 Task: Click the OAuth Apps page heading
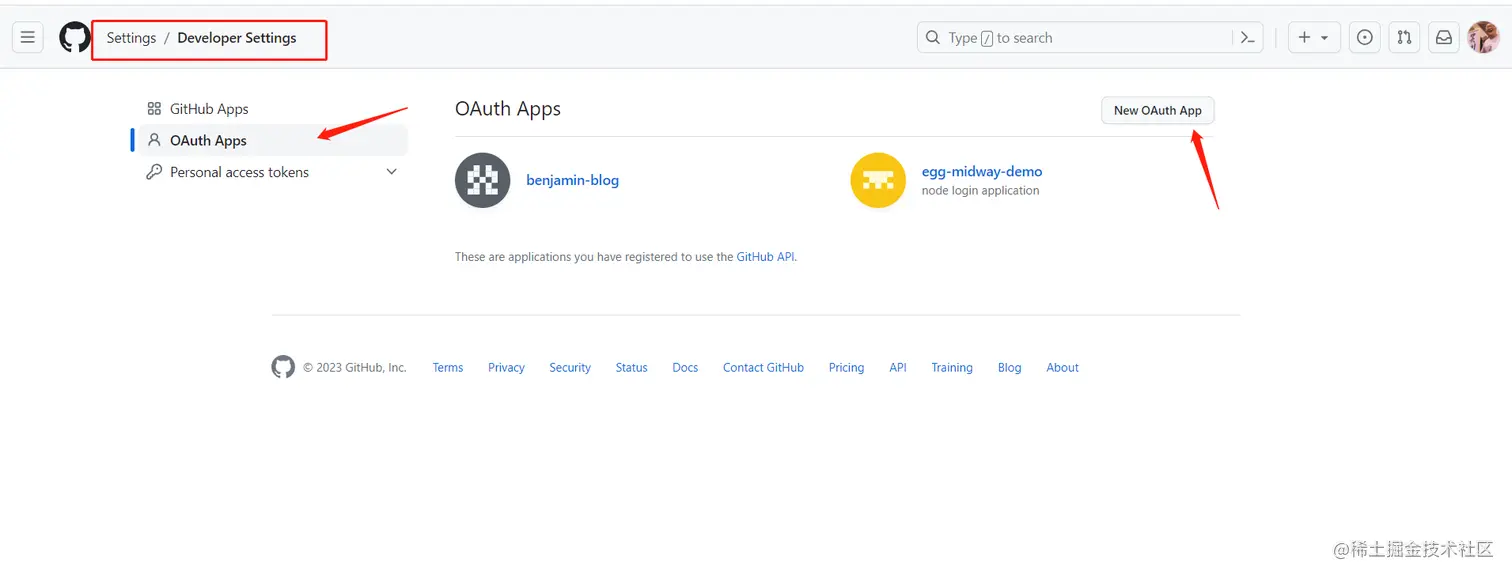pyautogui.click(x=508, y=109)
